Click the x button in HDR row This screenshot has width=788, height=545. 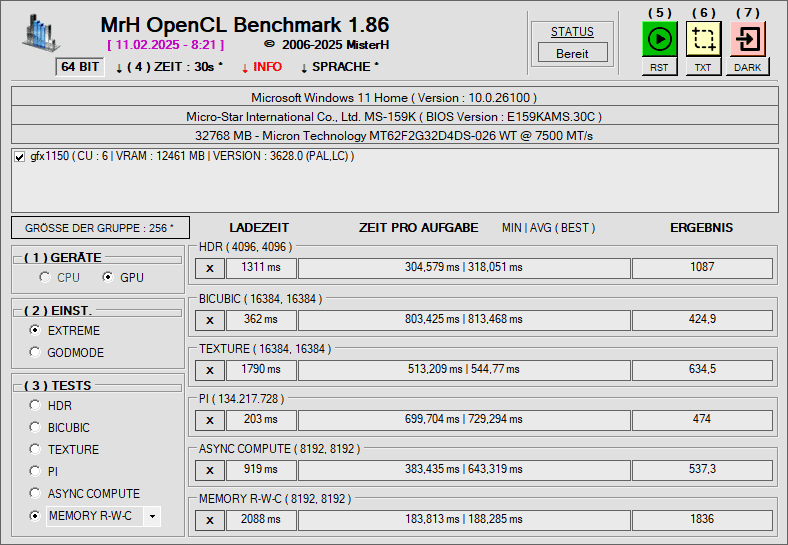[x=210, y=268]
